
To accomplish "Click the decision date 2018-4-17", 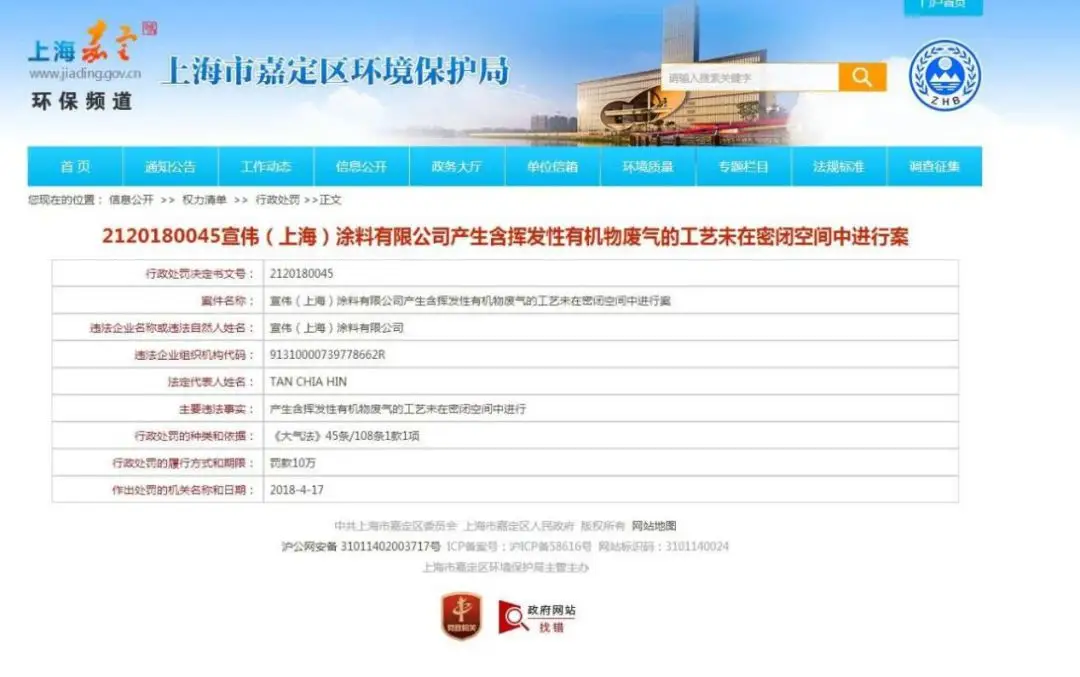I will (297, 490).
